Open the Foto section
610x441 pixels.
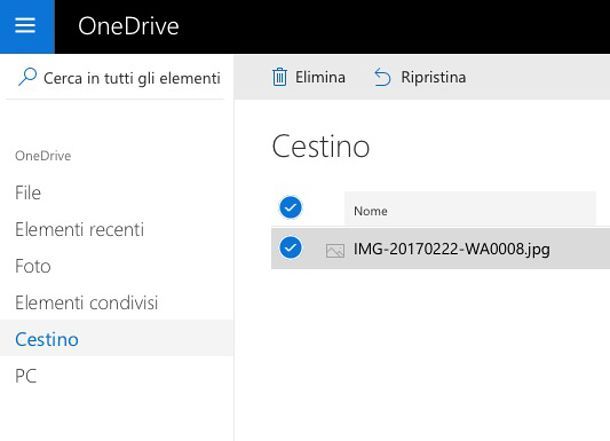[x=33, y=266]
